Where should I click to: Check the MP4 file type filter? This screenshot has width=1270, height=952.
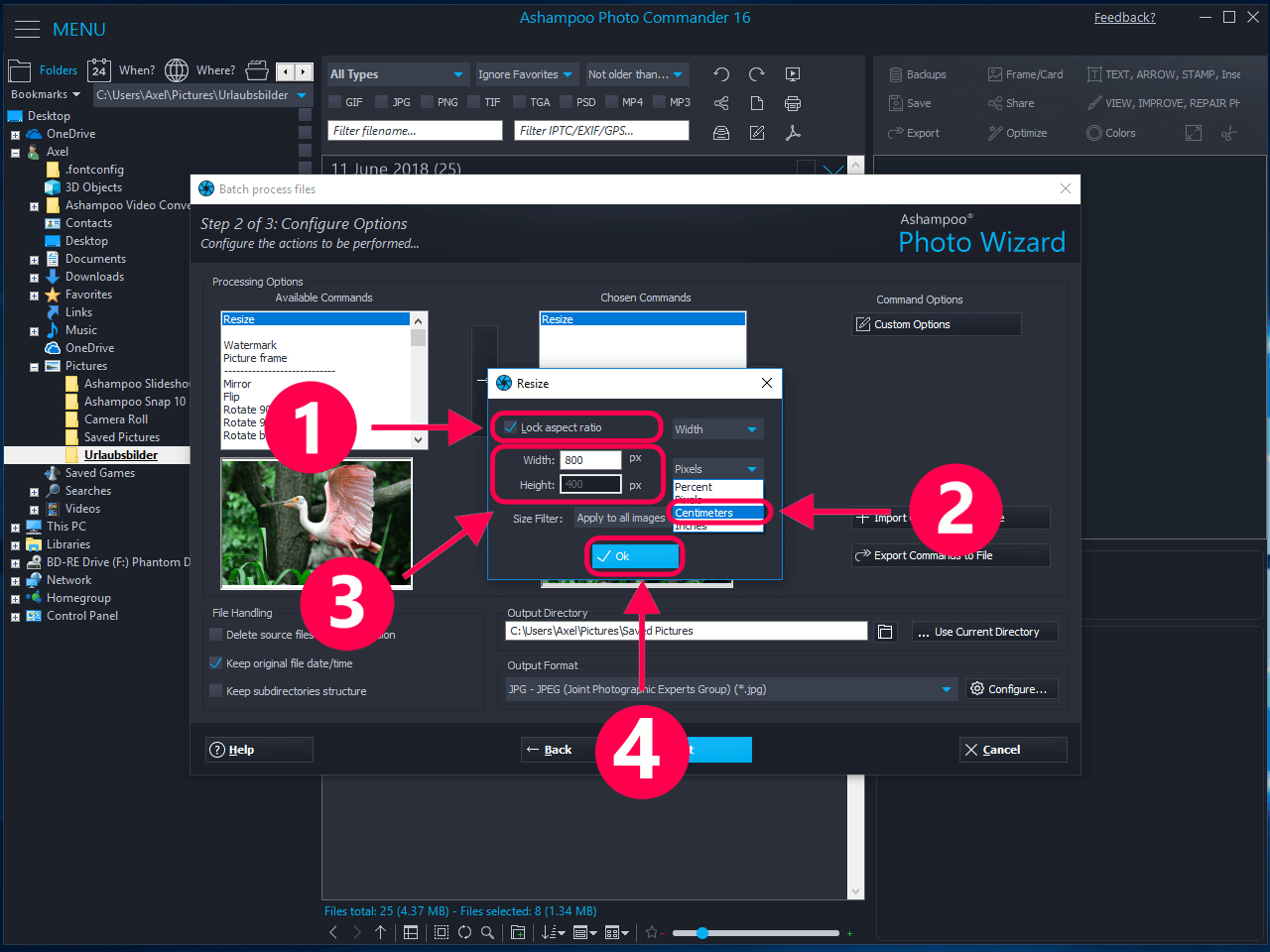(612, 102)
